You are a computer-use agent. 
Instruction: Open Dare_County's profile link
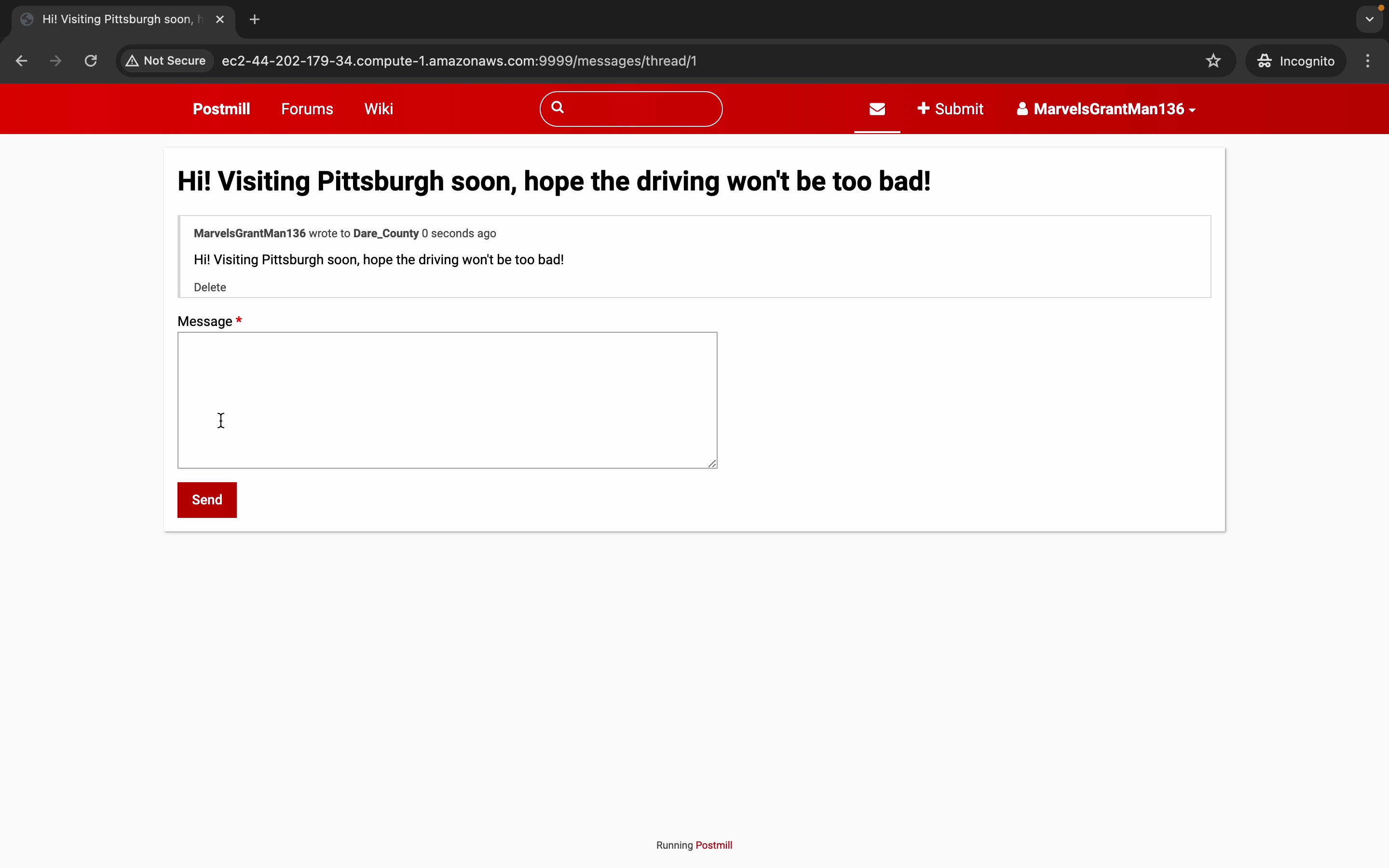pyautogui.click(x=386, y=234)
